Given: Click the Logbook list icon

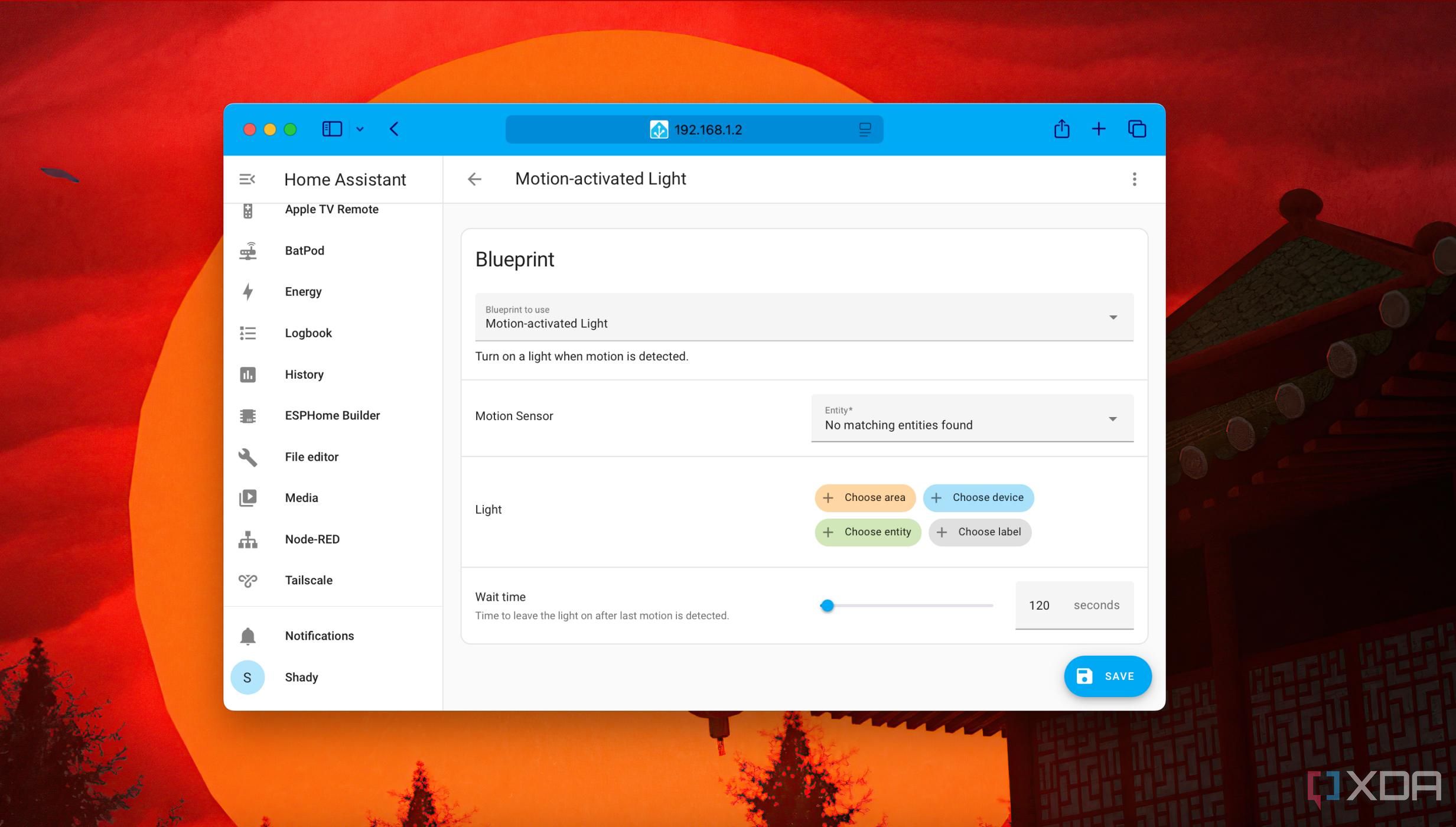Looking at the screenshot, I should click(x=247, y=333).
